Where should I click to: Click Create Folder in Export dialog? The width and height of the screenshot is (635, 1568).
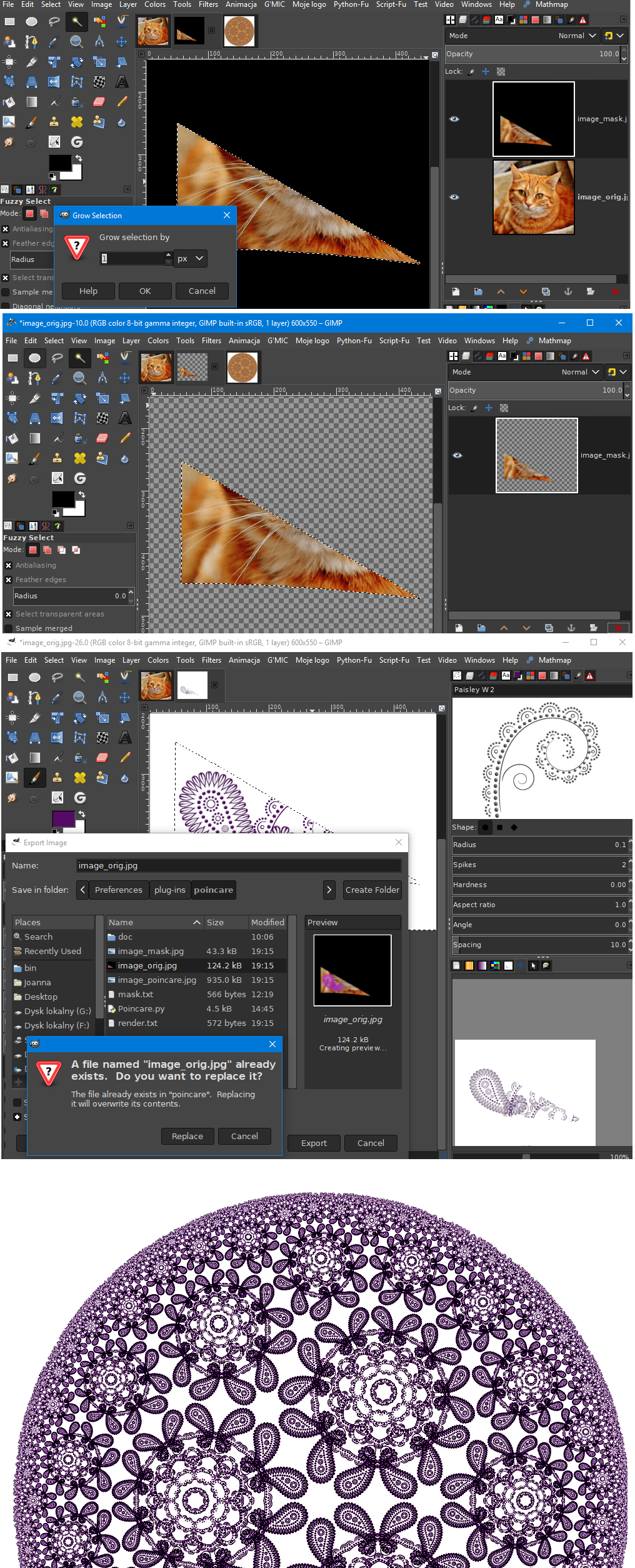(x=372, y=890)
